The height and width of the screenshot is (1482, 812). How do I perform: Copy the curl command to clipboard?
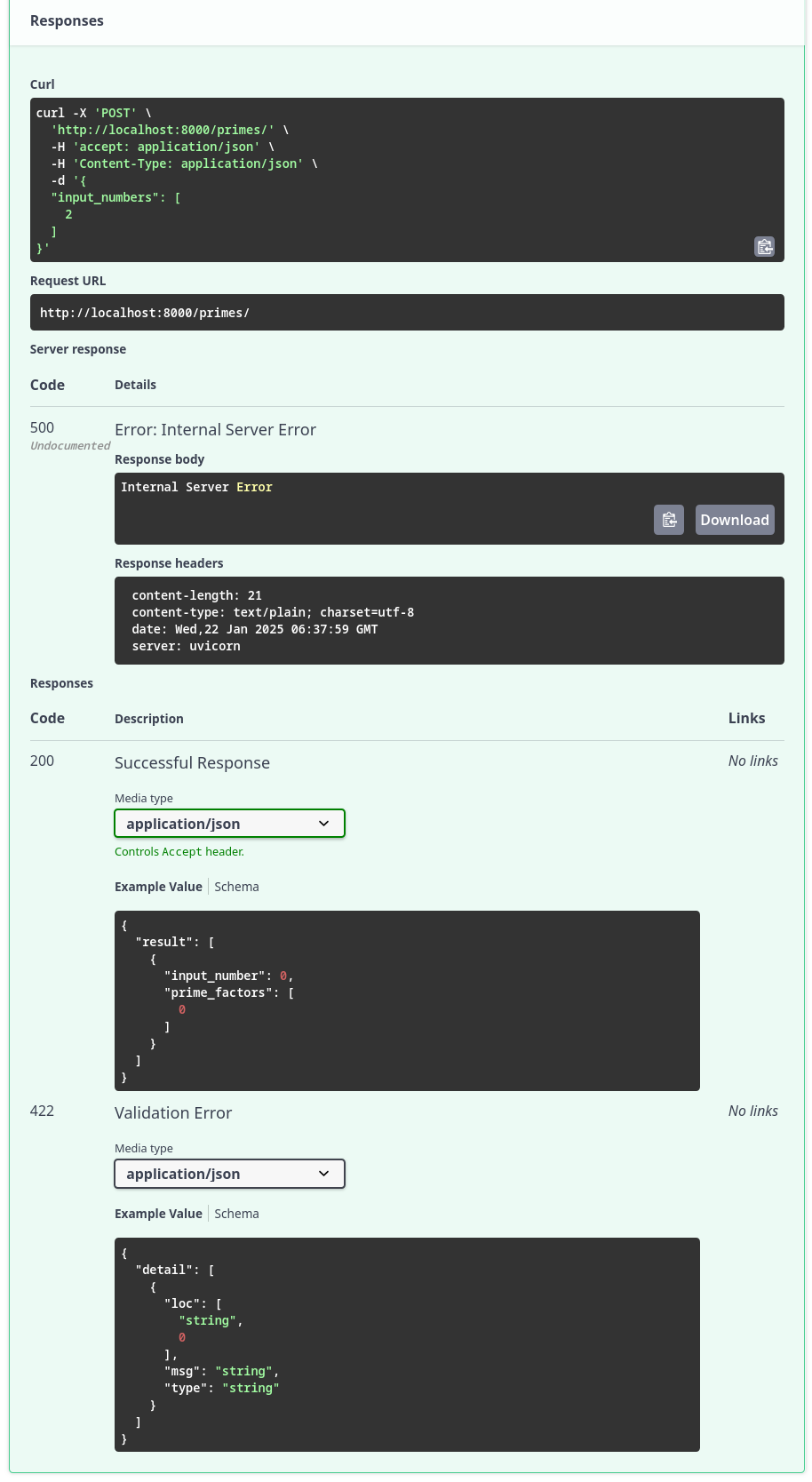pyautogui.click(x=764, y=246)
